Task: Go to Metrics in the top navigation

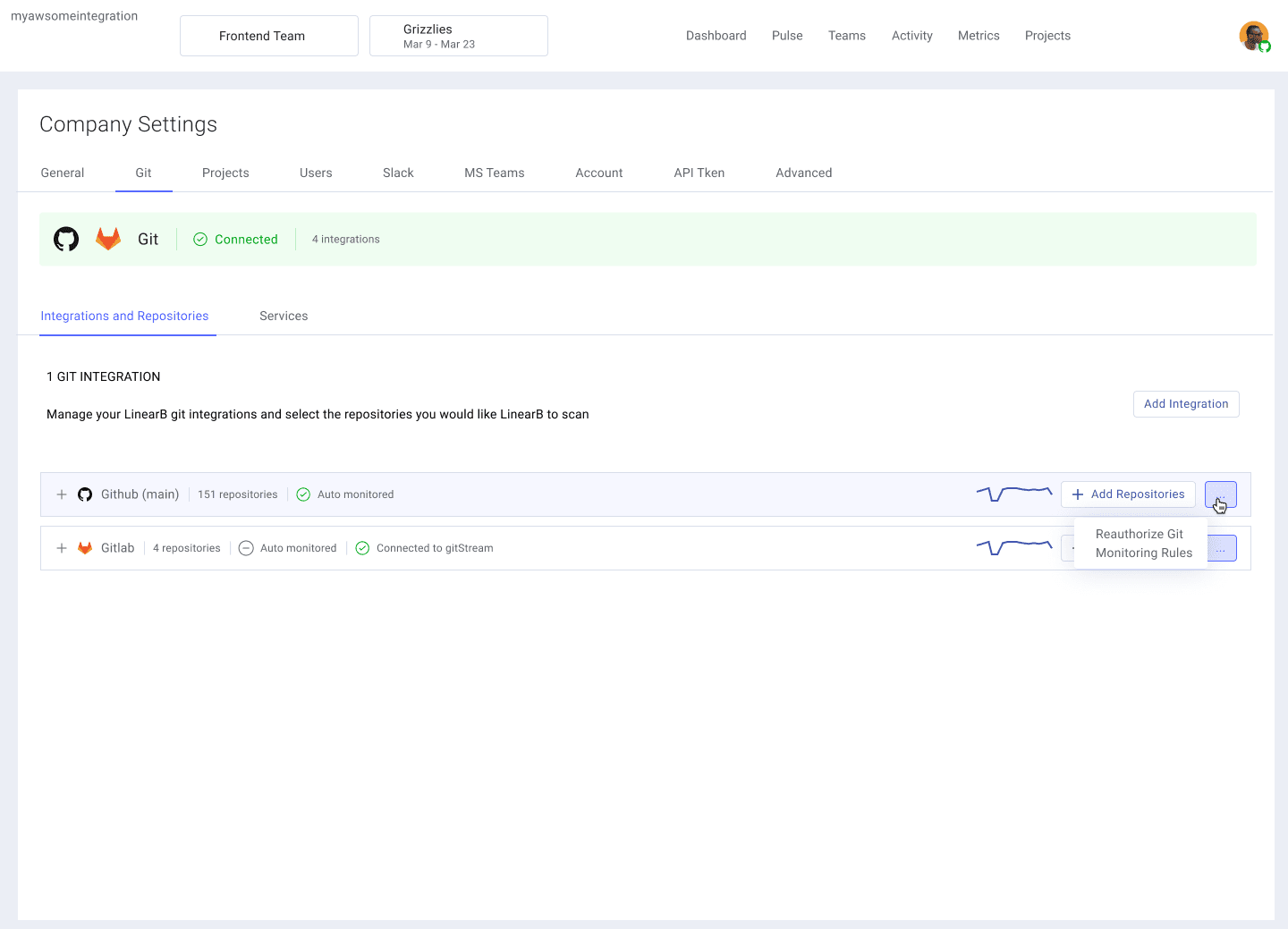Action: 979,36
